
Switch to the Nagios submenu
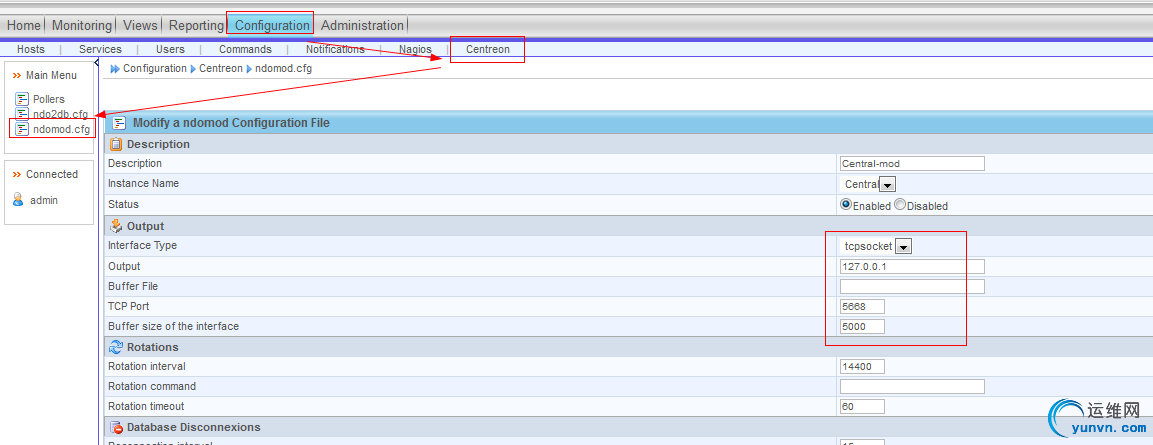pos(415,49)
